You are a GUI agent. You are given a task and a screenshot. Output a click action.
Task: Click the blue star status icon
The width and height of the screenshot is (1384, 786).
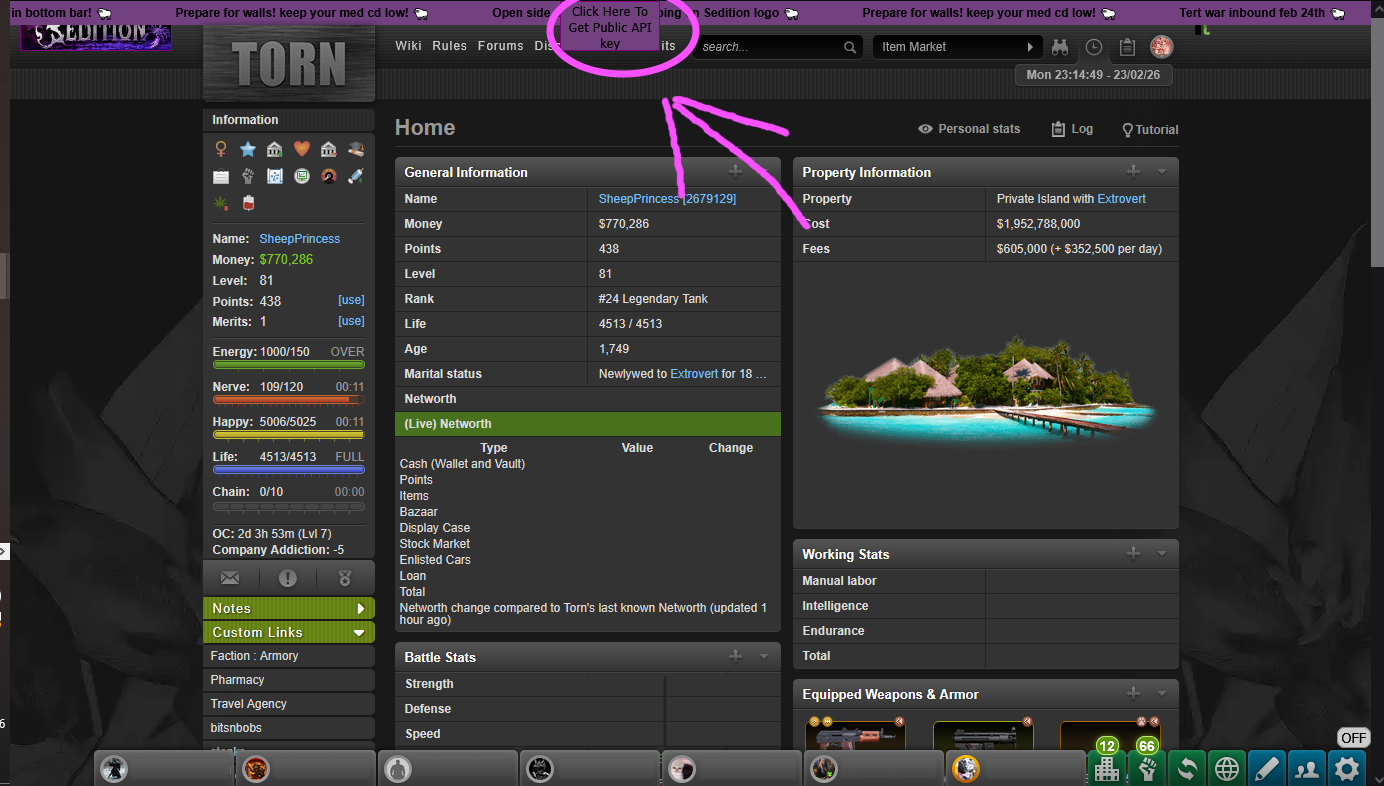pyautogui.click(x=248, y=149)
